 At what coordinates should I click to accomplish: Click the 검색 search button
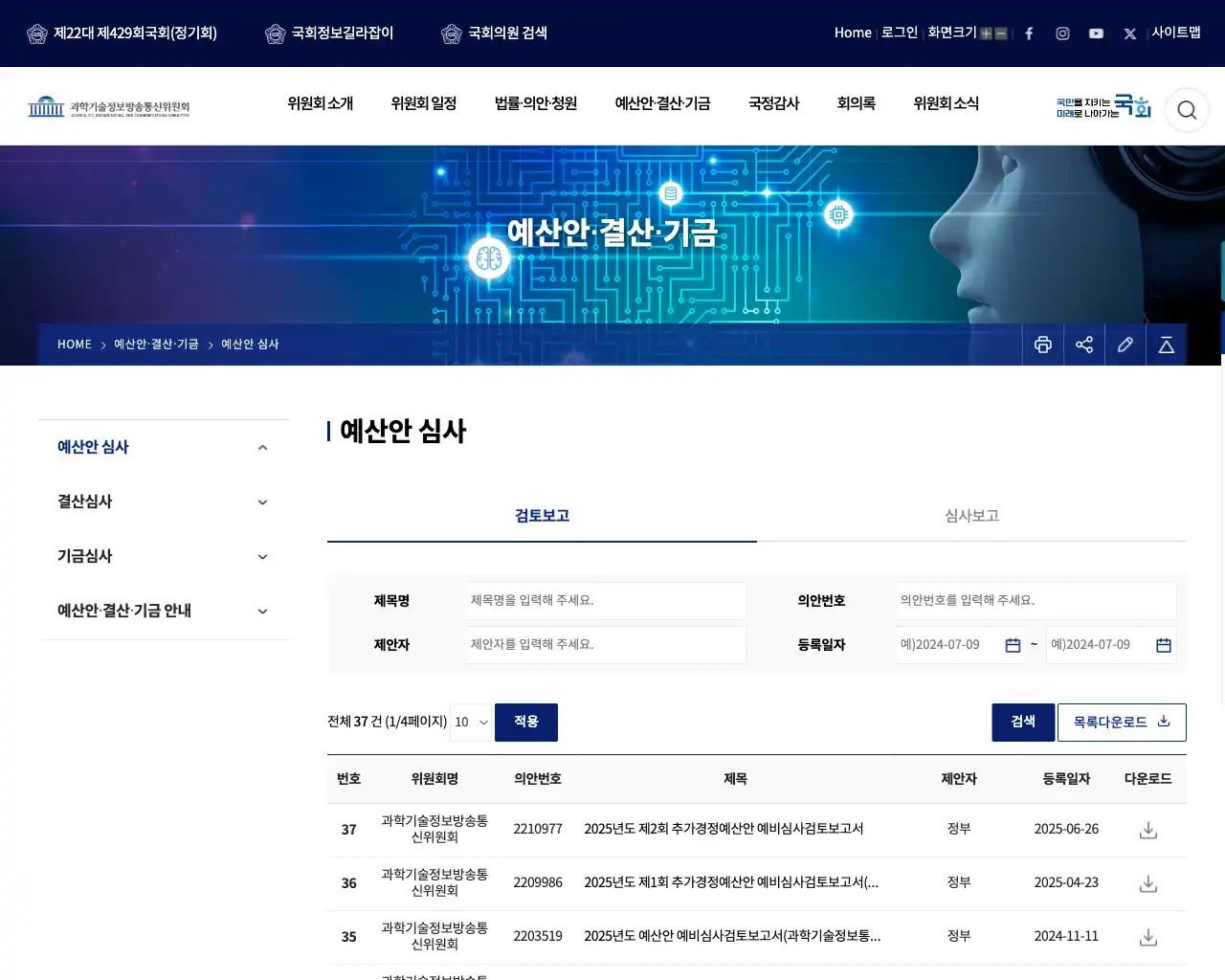click(1023, 722)
